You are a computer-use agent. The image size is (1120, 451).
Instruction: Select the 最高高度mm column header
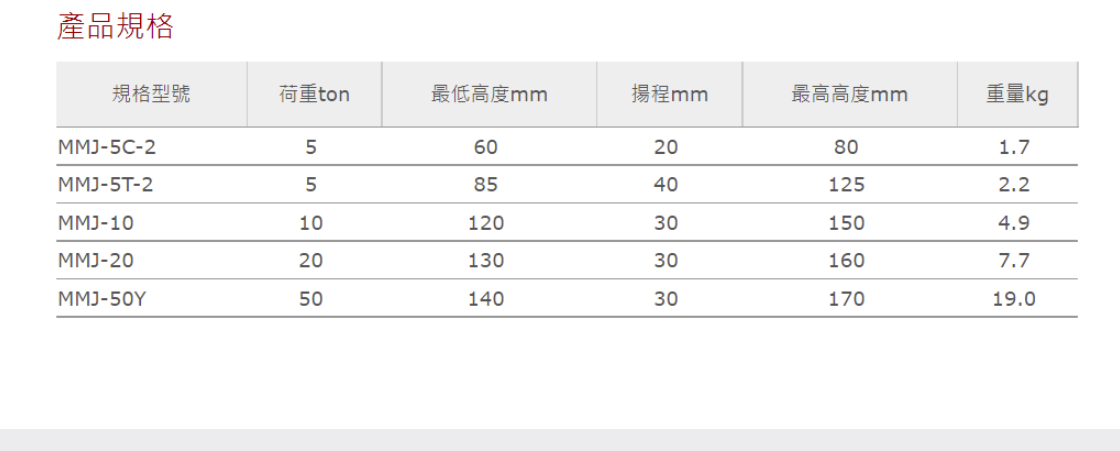pos(849,95)
